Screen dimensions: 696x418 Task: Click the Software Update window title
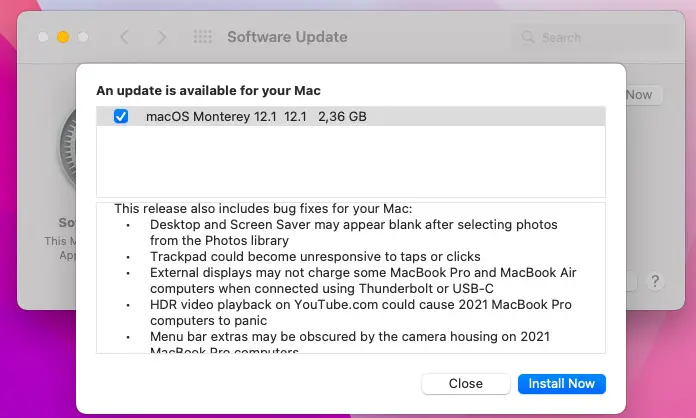tap(287, 37)
